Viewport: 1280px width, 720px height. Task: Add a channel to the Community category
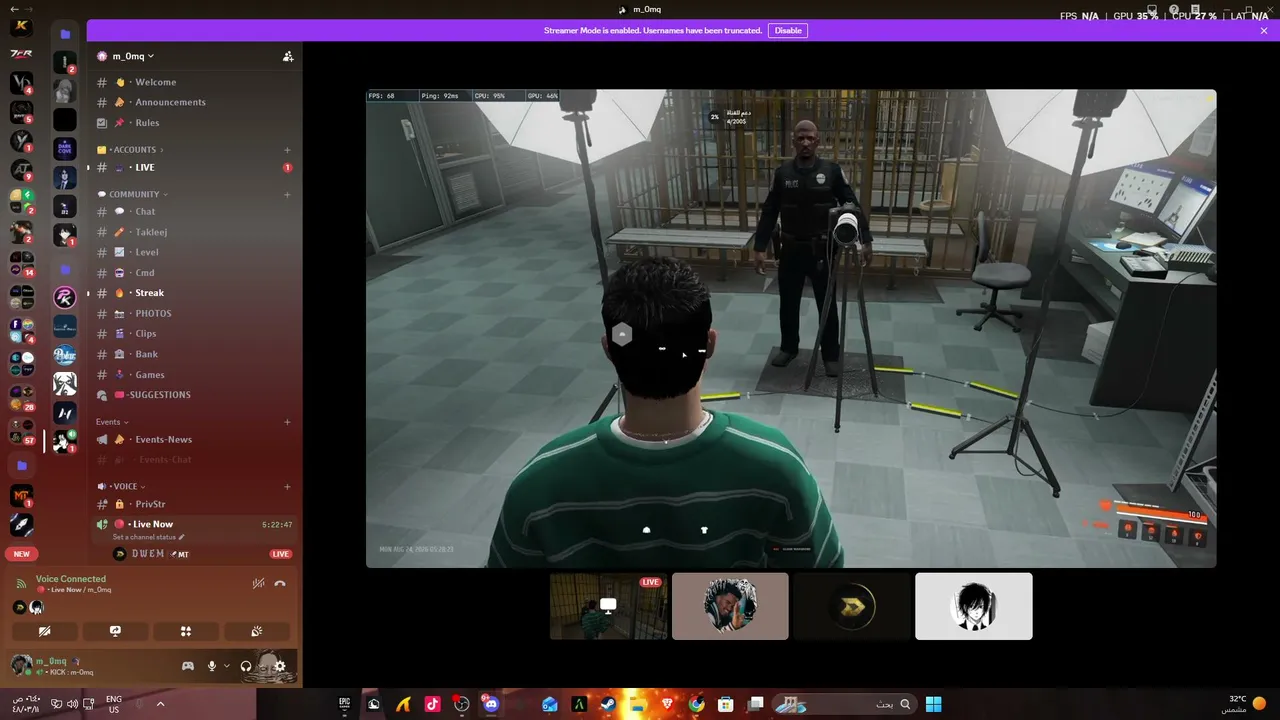[x=287, y=195]
